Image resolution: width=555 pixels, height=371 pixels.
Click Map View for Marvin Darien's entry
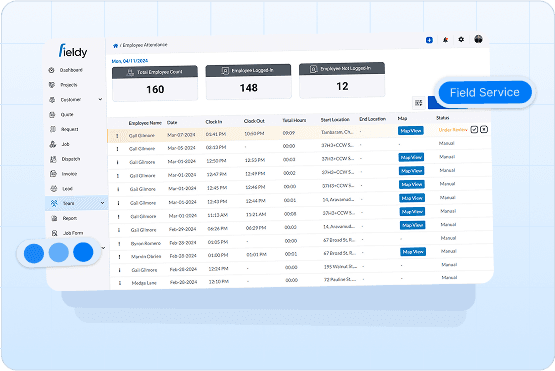pyautogui.click(x=413, y=252)
